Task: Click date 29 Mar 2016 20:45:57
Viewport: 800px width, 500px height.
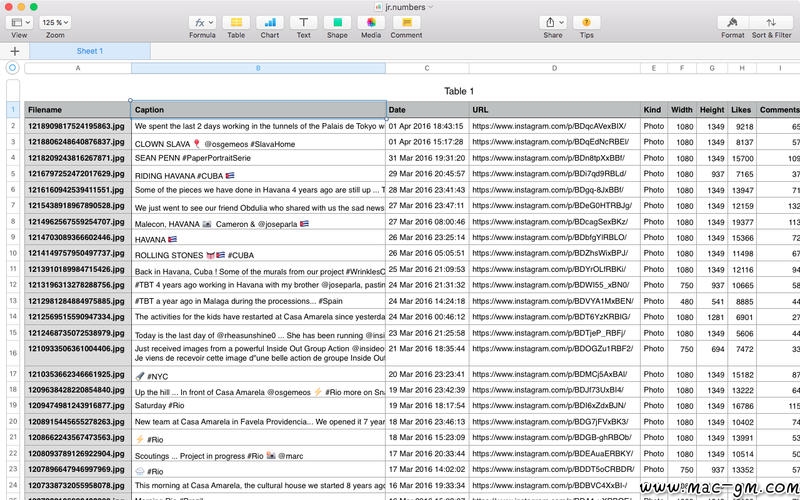Action: [427, 174]
